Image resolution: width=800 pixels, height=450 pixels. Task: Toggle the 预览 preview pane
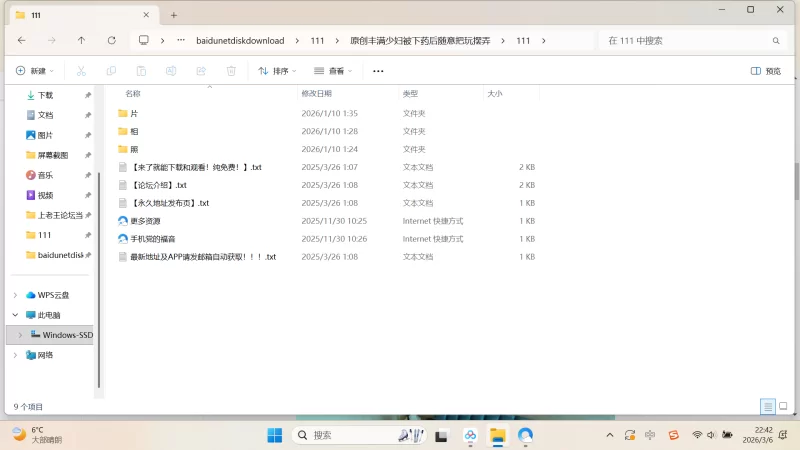point(766,71)
